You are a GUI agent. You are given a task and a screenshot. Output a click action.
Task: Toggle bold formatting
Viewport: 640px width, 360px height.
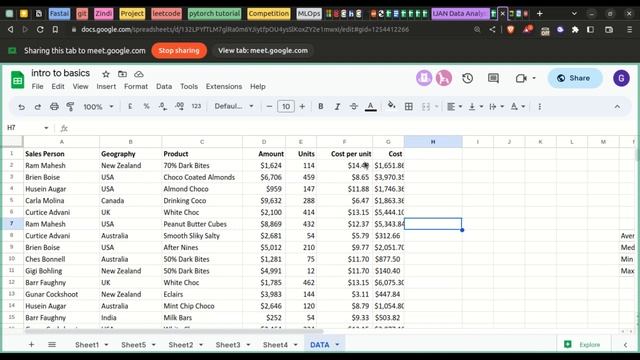[x=320, y=107]
